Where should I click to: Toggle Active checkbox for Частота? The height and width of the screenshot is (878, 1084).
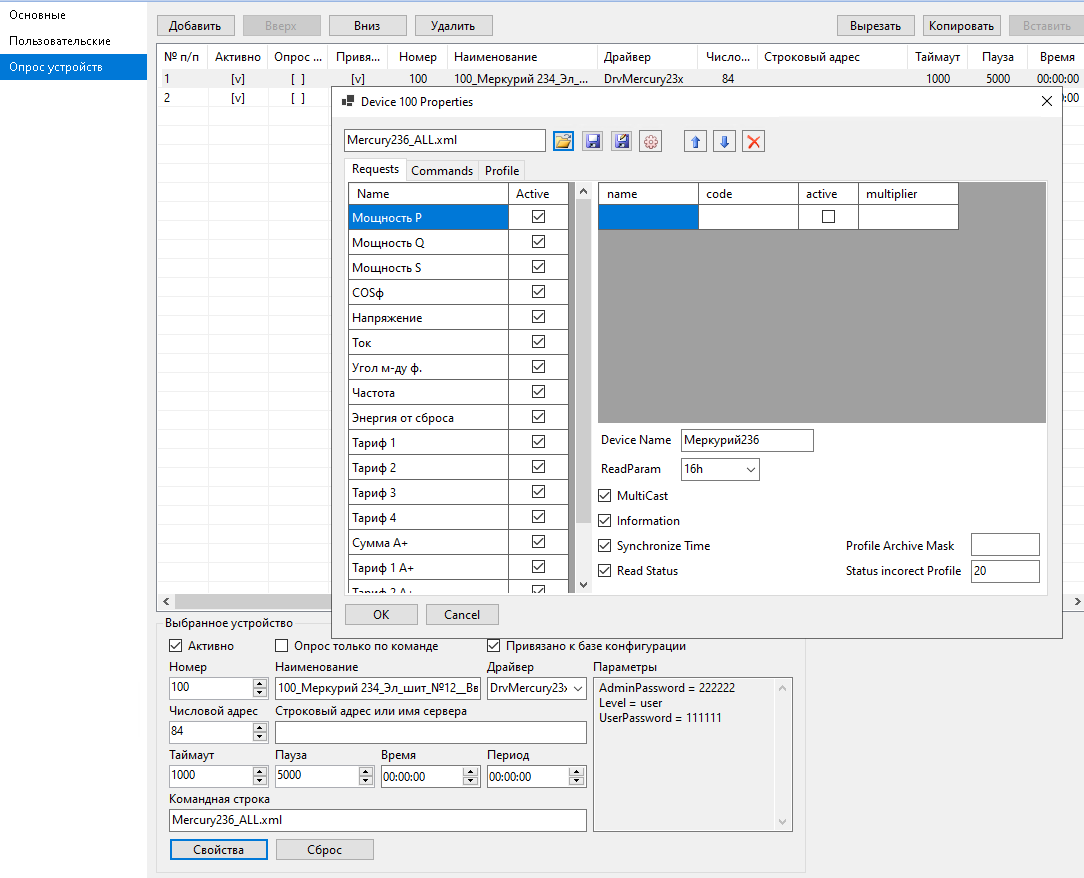click(x=539, y=392)
